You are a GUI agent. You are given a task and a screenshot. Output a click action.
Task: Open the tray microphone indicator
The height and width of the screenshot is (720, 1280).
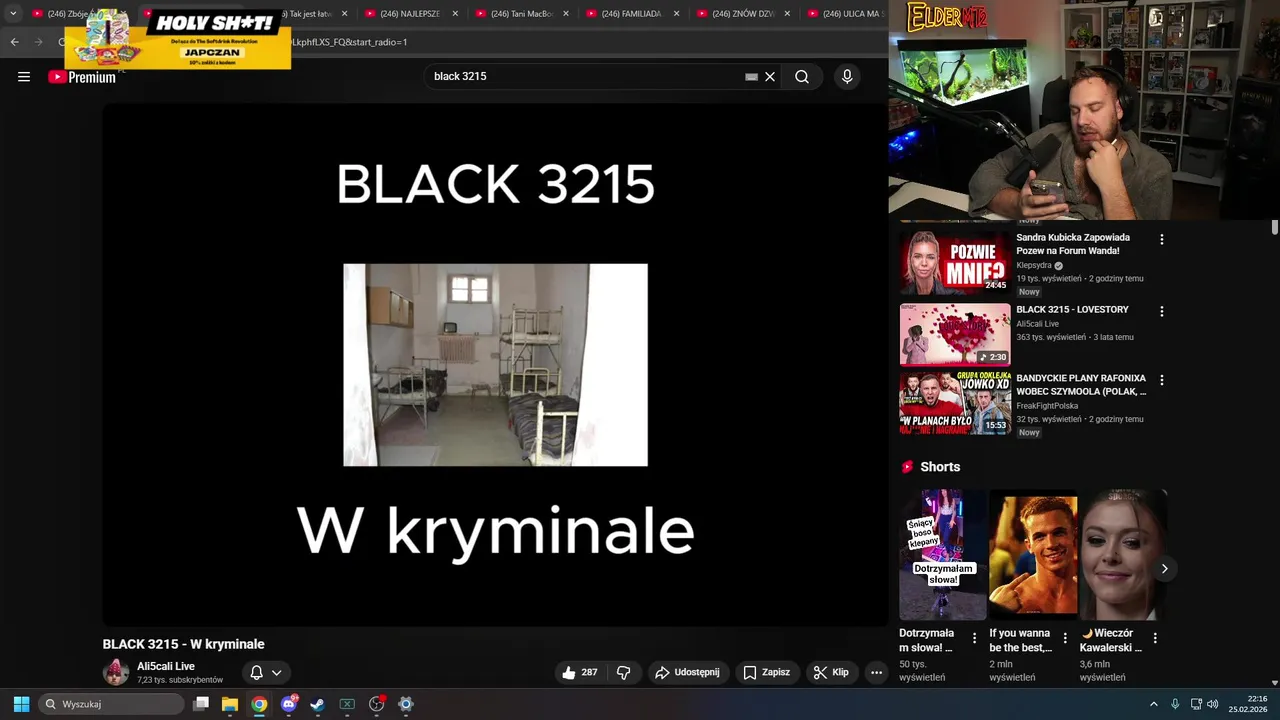[1175, 704]
